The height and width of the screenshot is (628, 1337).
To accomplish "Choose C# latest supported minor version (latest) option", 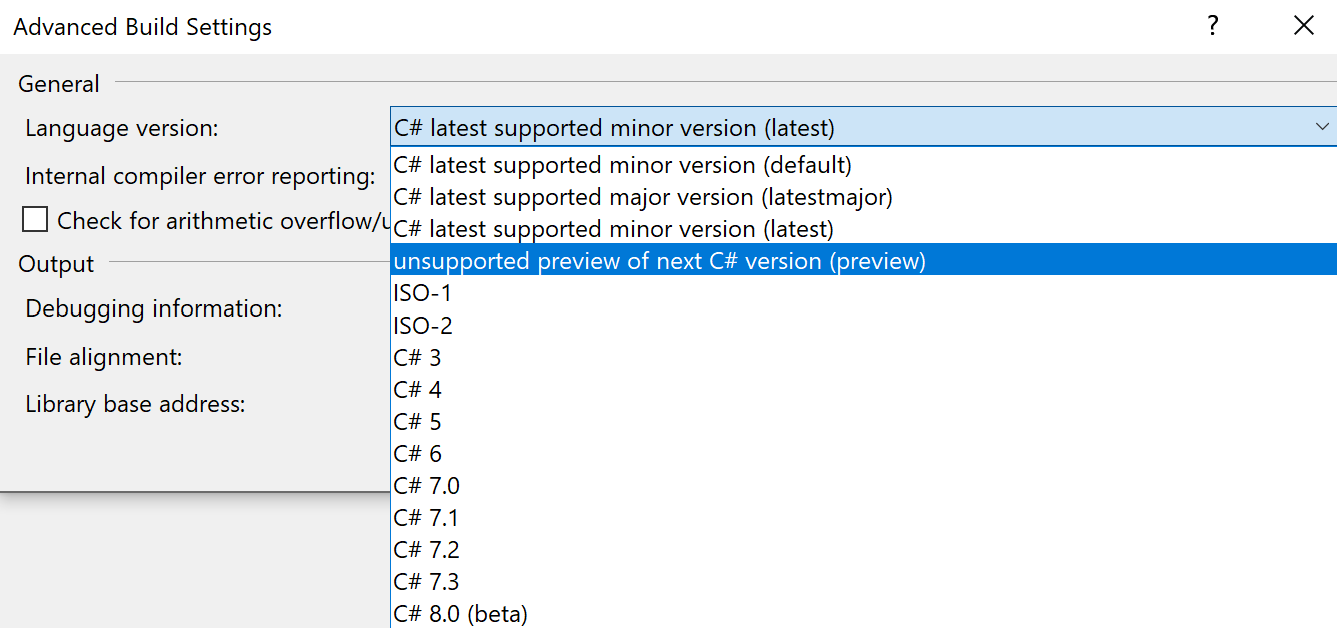I will [x=614, y=229].
